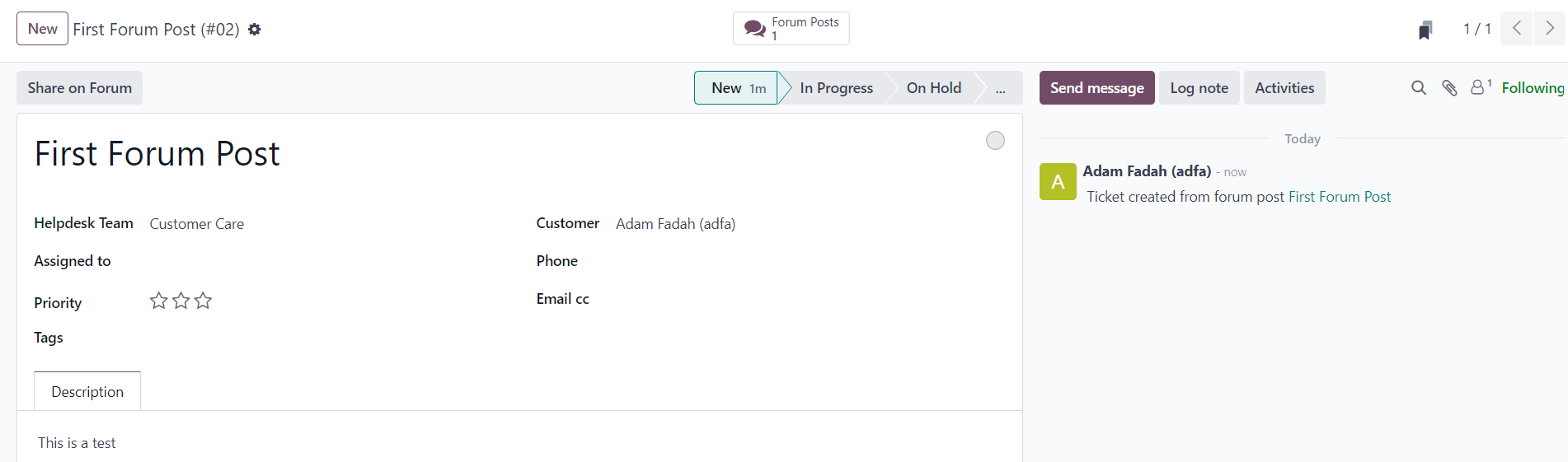
Task: Open attachments via the paperclip icon
Action: pyautogui.click(x=1449, y=88)
